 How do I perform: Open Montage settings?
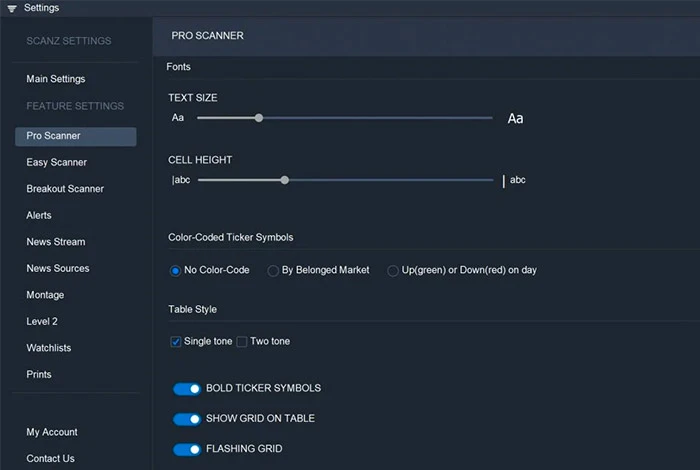[x=45, y=295]
